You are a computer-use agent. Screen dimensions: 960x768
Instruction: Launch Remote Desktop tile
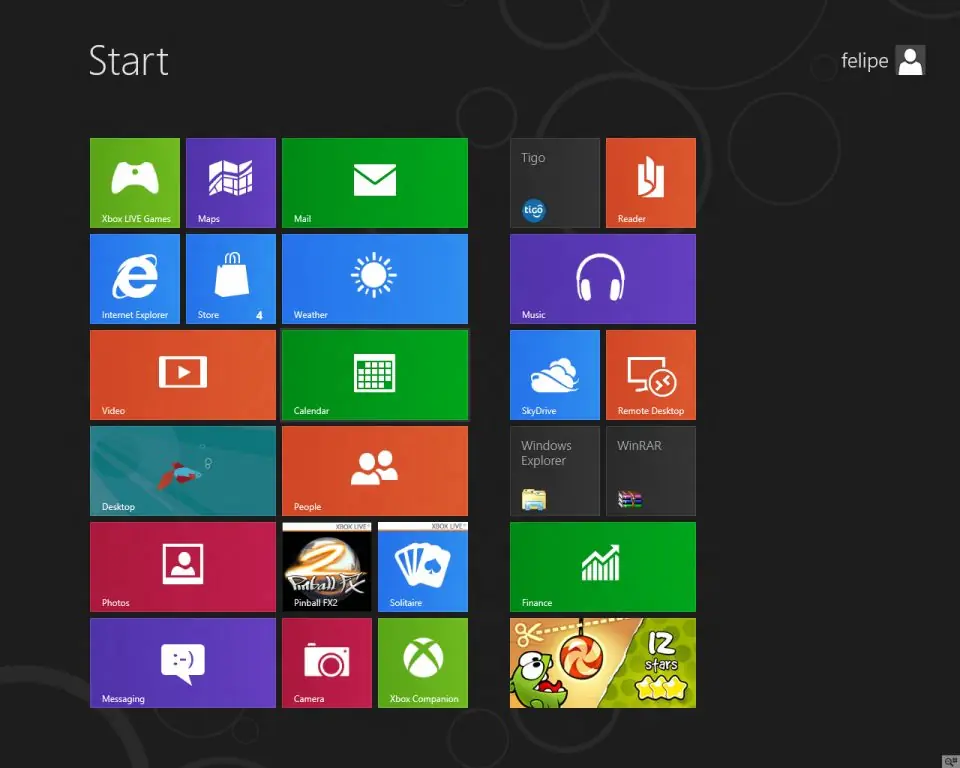click(x=651, y=375)
